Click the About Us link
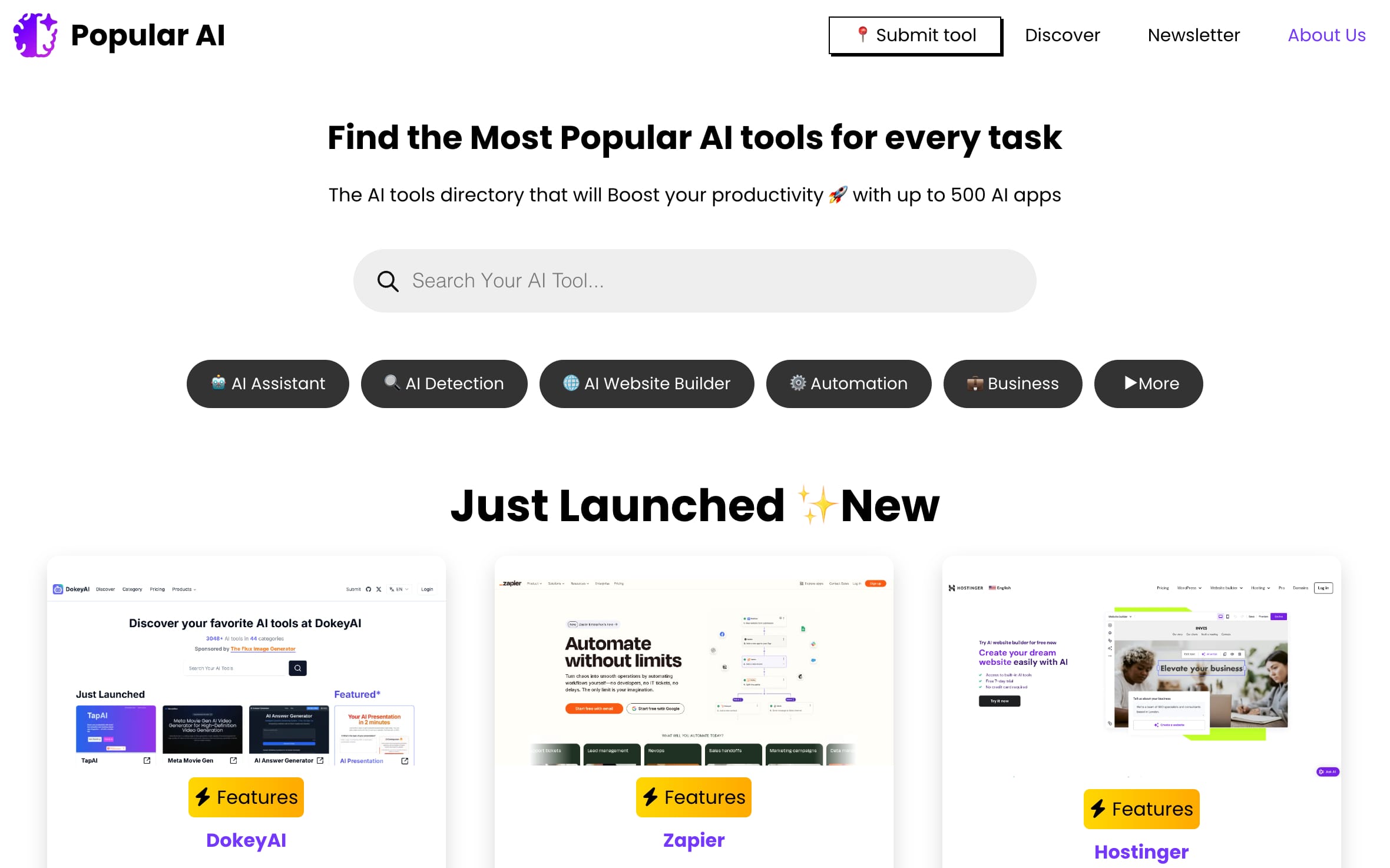Viewport: 1390px width, 868px height. pos(1326,35)
